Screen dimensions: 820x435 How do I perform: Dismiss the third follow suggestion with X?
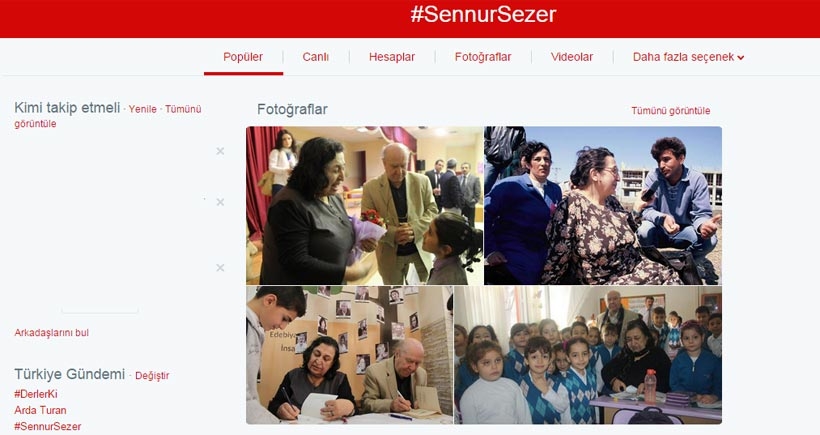pos(220,268)
